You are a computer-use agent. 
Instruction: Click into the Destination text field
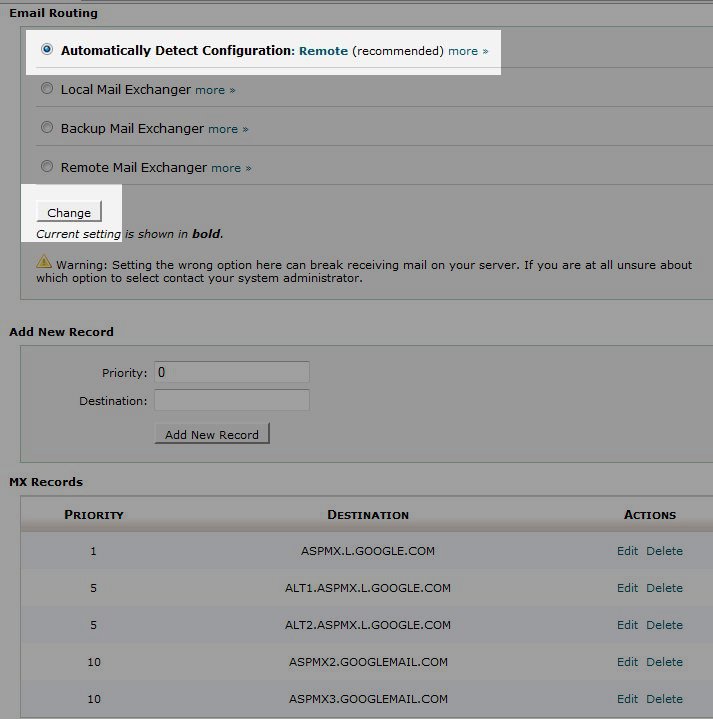(231, 400)
